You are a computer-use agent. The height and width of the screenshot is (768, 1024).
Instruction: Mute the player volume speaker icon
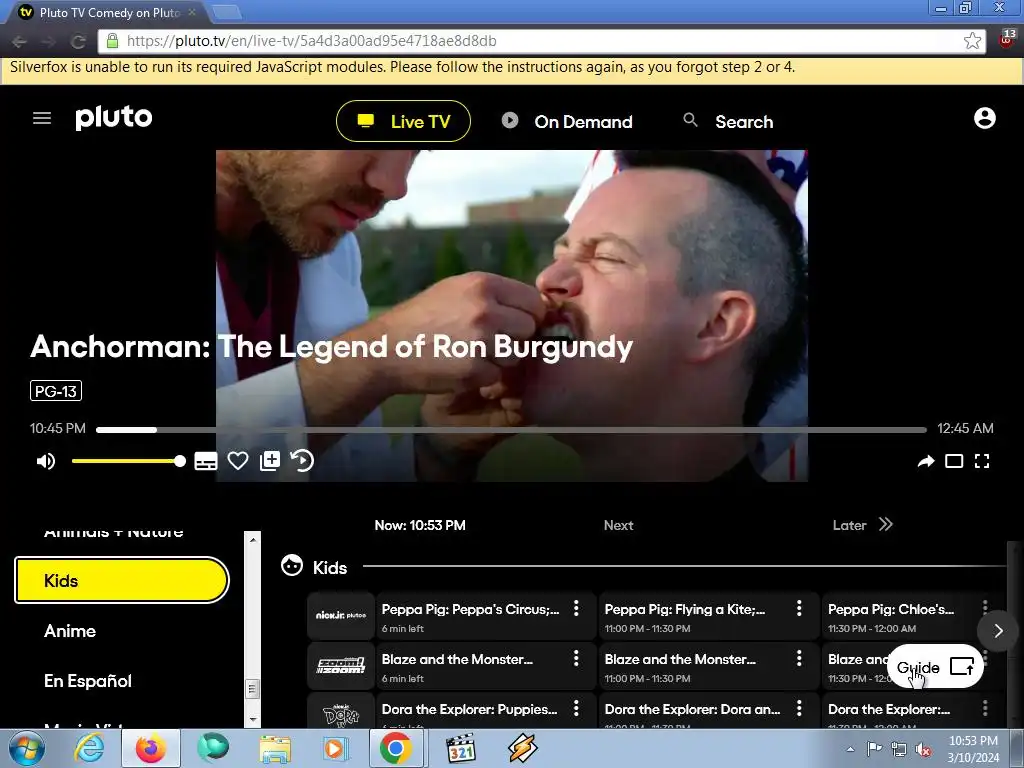click(46, 462)
